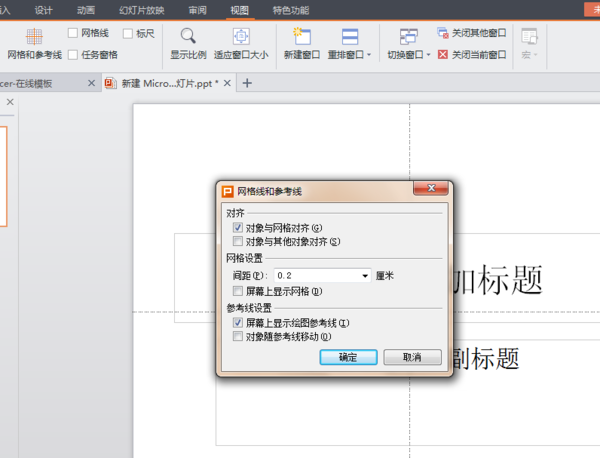Click Arrange Windows (重排窗口) icon
This screenshot has width=600, height=458.
pyautogui.click(x=350, y=37)
